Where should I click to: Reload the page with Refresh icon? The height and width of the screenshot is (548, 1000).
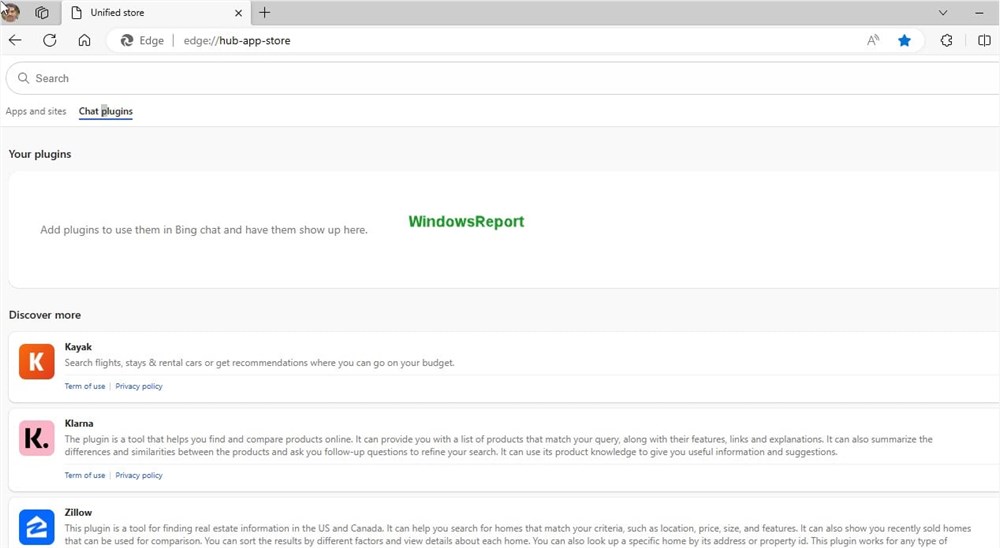(49, 41)
